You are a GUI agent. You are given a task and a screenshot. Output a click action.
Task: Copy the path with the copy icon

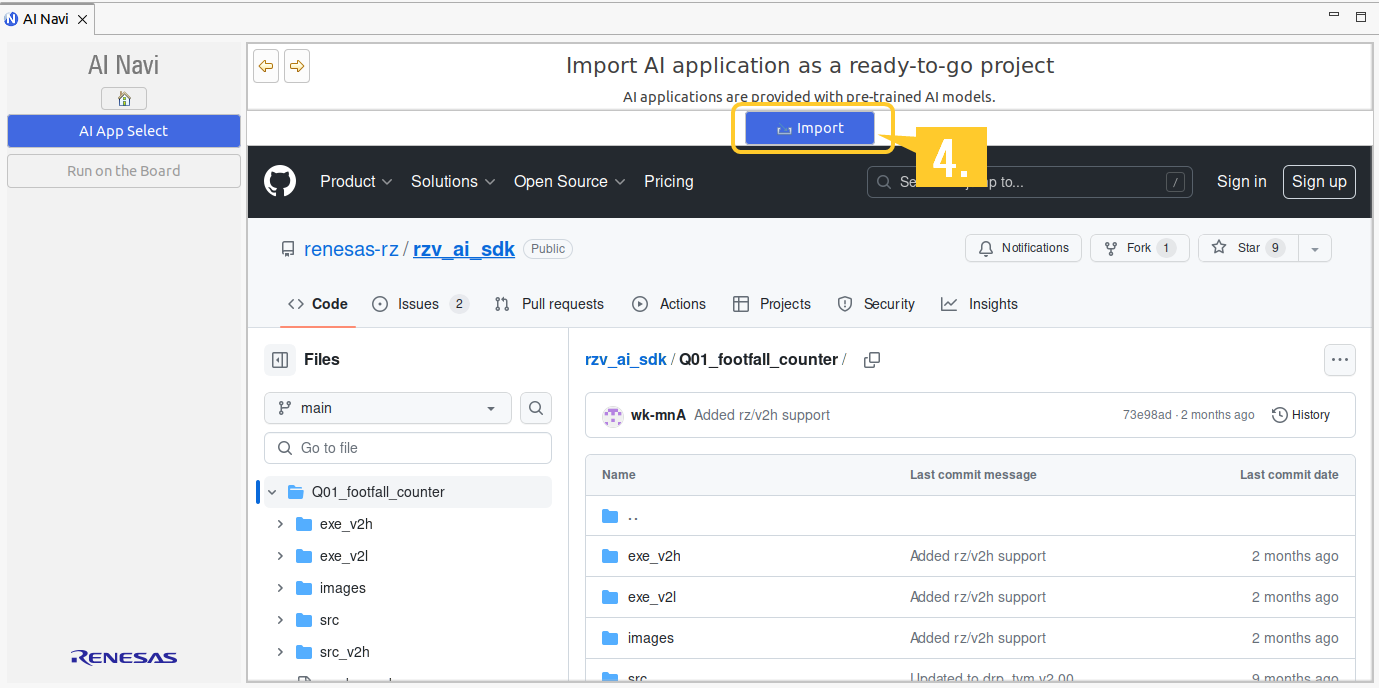click(872, 360)
